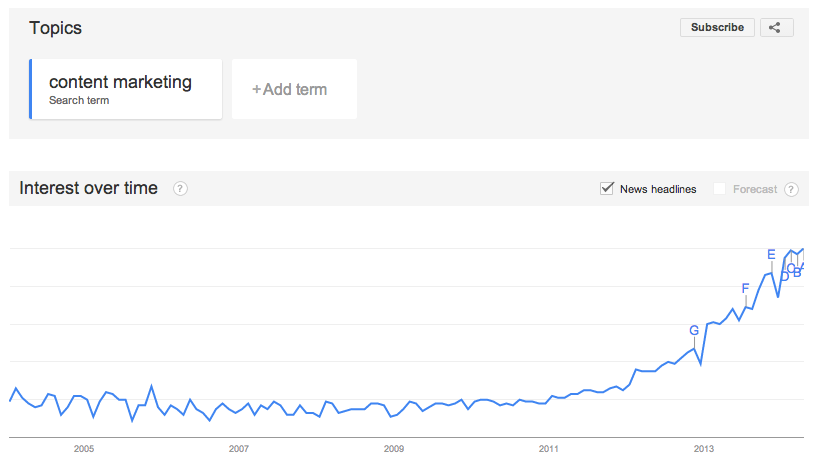Click the Subscribe button

[x=717, y=28]
